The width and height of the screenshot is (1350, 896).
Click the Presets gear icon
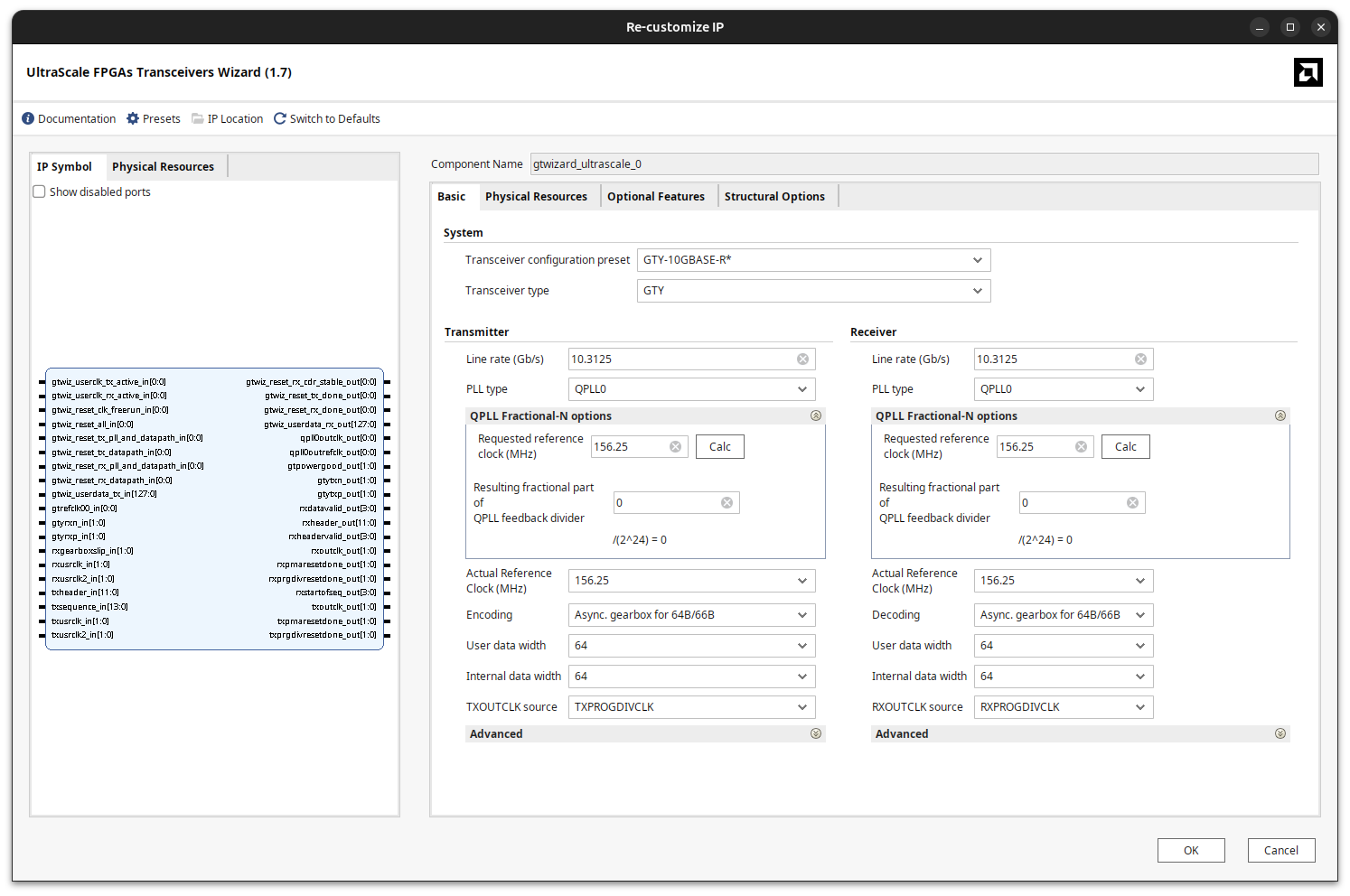pos(131,118)
